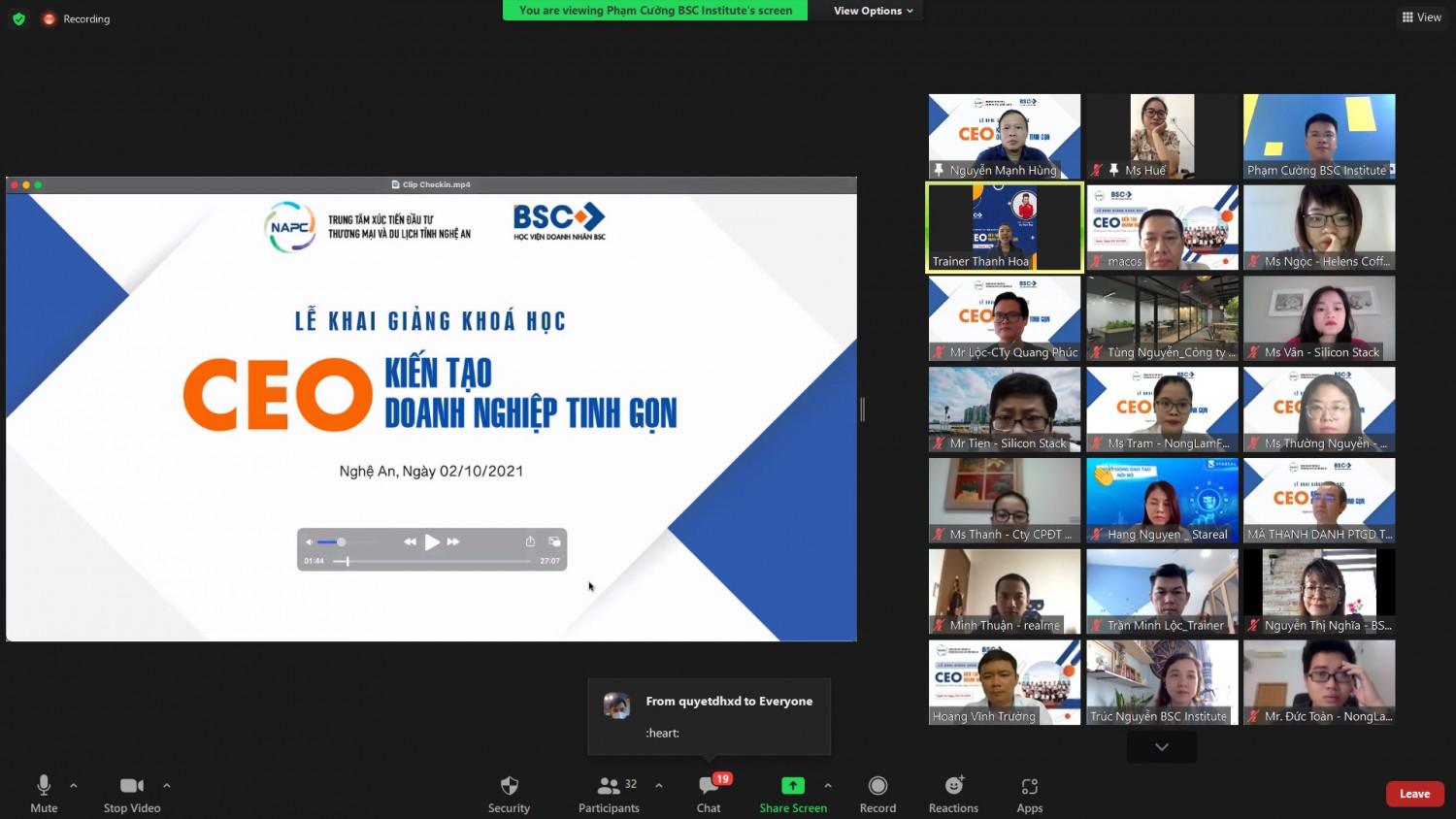Expand audio options arrow beside Mute
Image resolution: width=1456 pixels, height=819 pixels.
coord(74,785)
